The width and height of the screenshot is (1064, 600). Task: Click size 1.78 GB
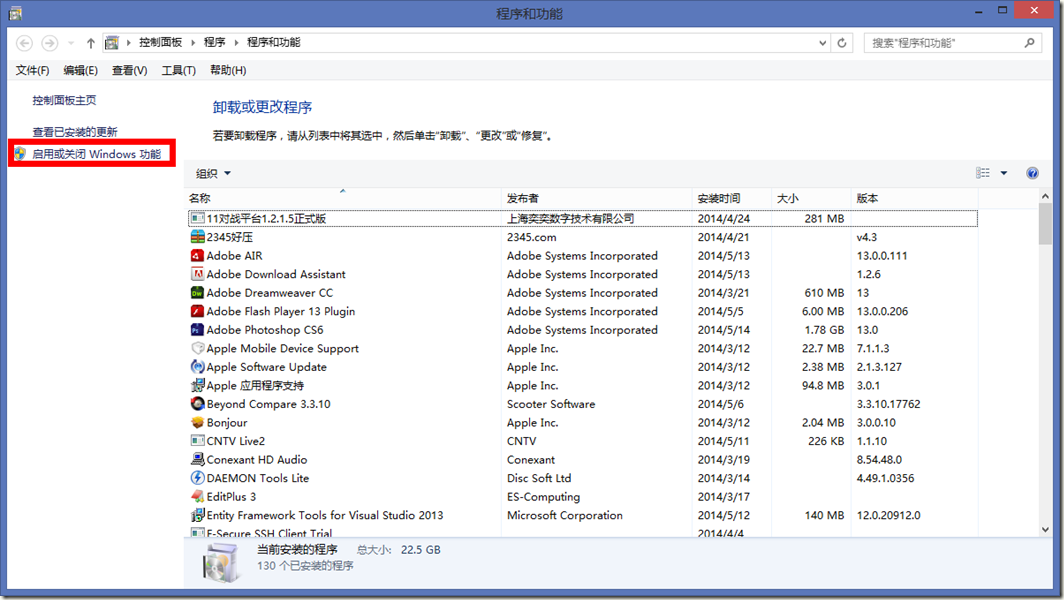(824, 330)
